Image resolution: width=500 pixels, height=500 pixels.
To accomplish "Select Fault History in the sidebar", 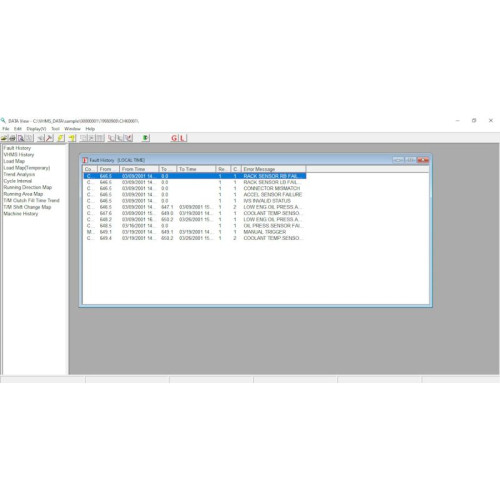I will coord(17,148).
